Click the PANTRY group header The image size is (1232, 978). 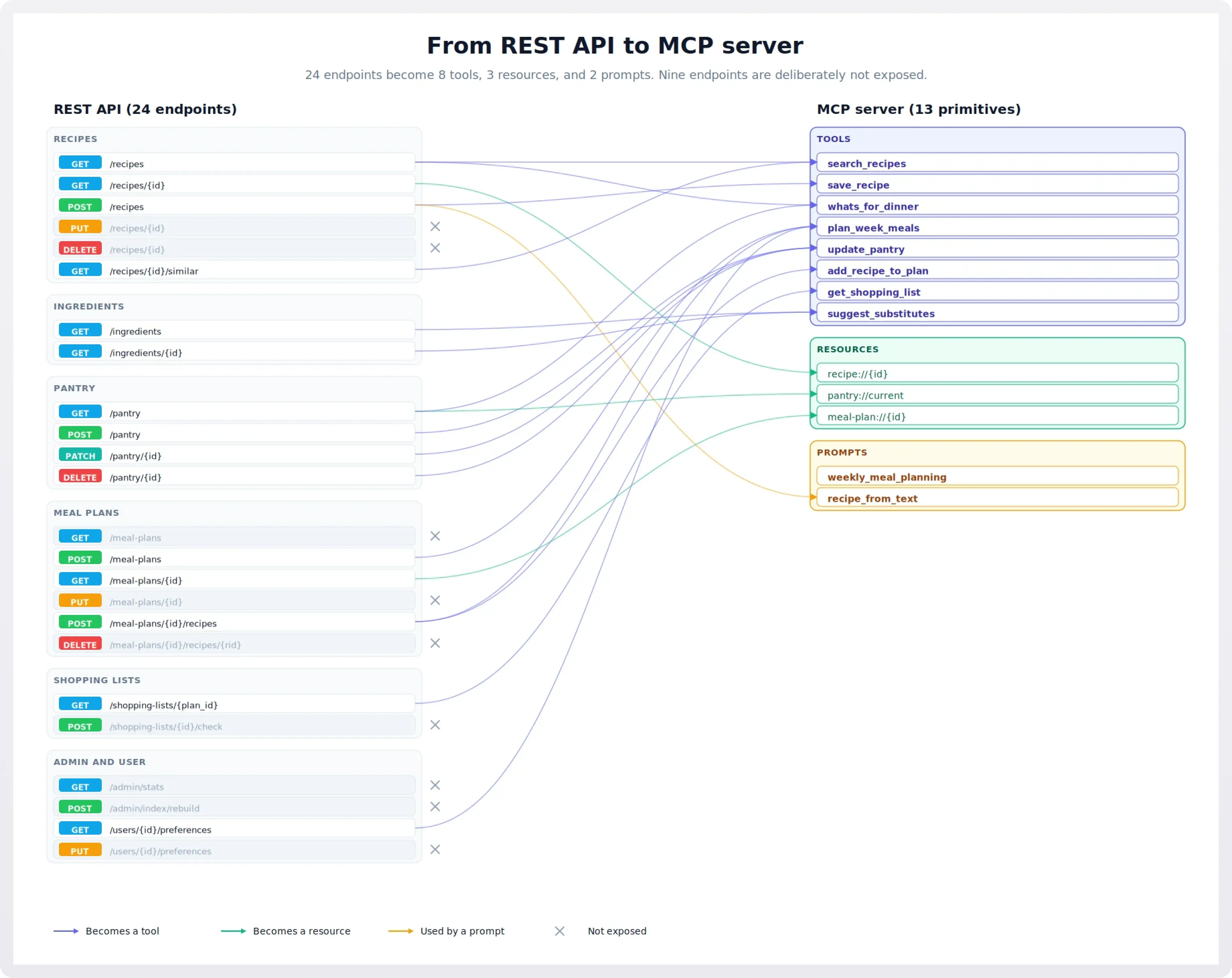(x=74, y=388)
